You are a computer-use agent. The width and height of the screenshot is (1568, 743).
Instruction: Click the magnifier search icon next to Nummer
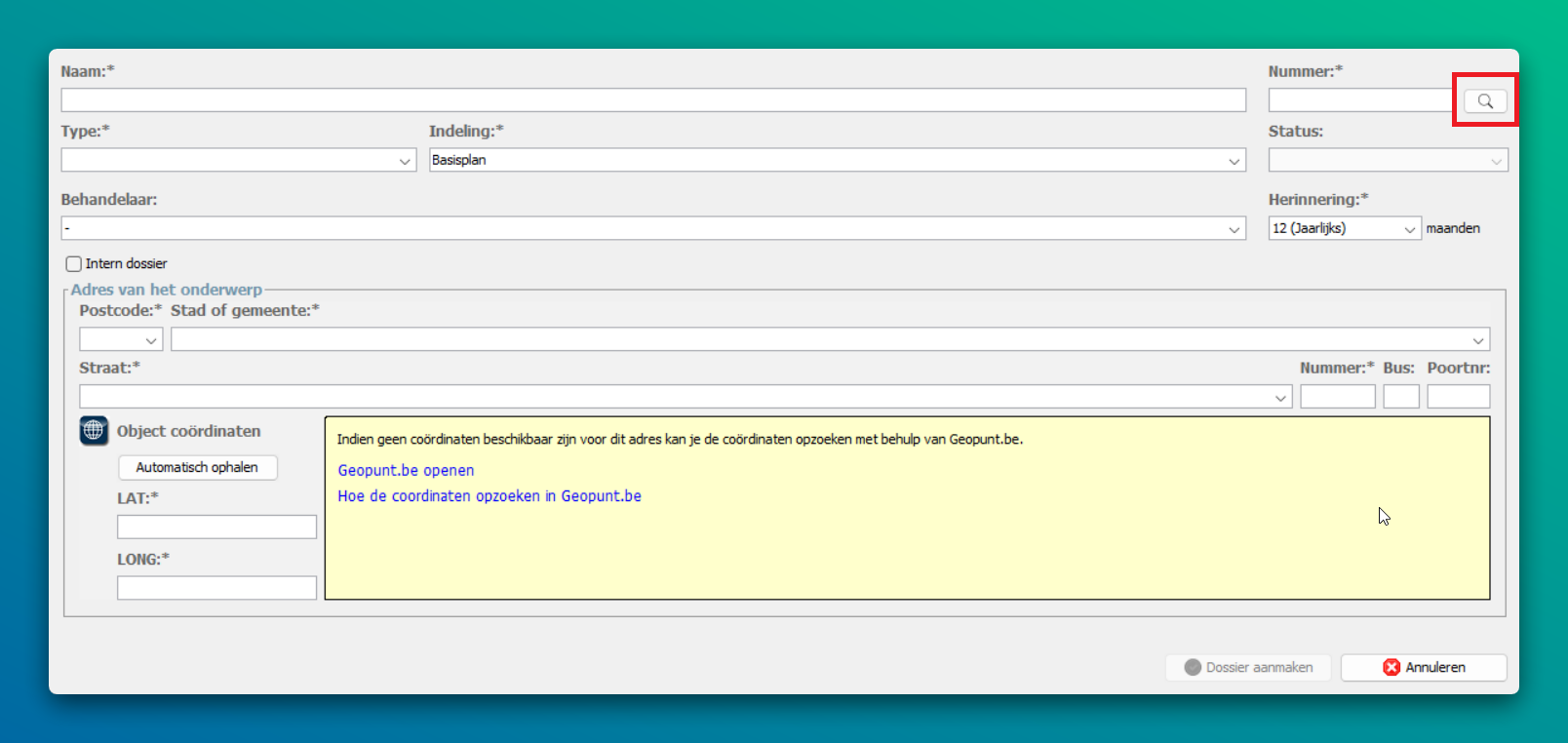(x=1485, y=101)
